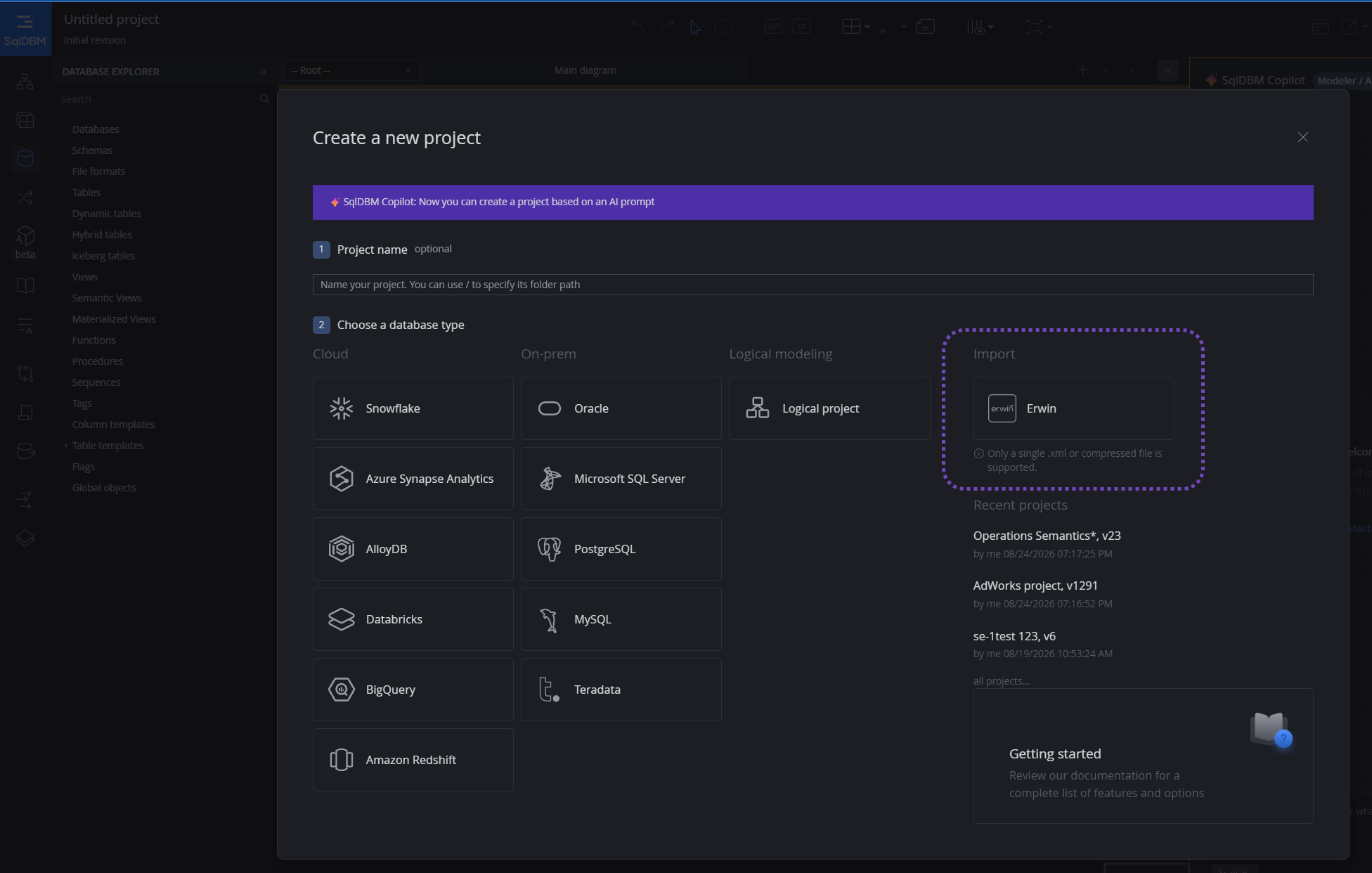
Task: Open the Root schema dropdown
Action: point(351,70)
